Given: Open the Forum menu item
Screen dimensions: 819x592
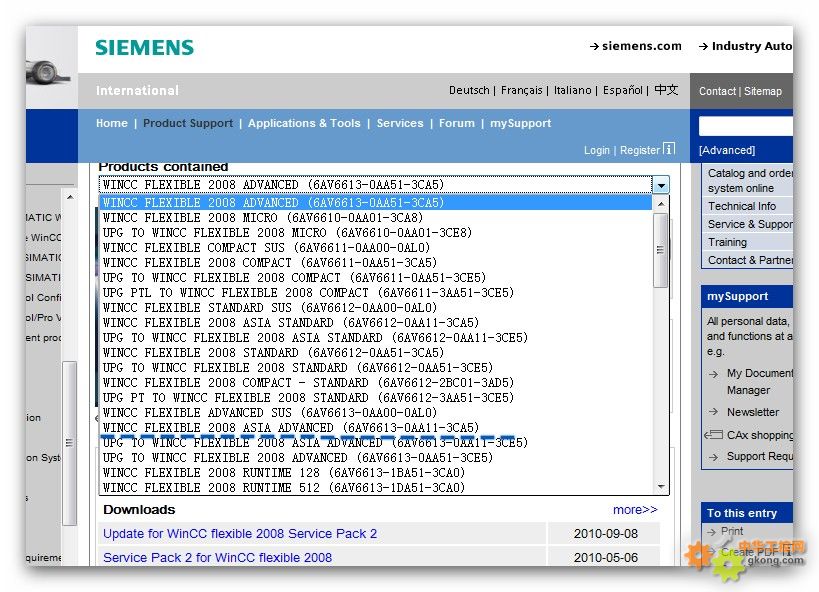Looking at the screenshot, I should point(457,123).
